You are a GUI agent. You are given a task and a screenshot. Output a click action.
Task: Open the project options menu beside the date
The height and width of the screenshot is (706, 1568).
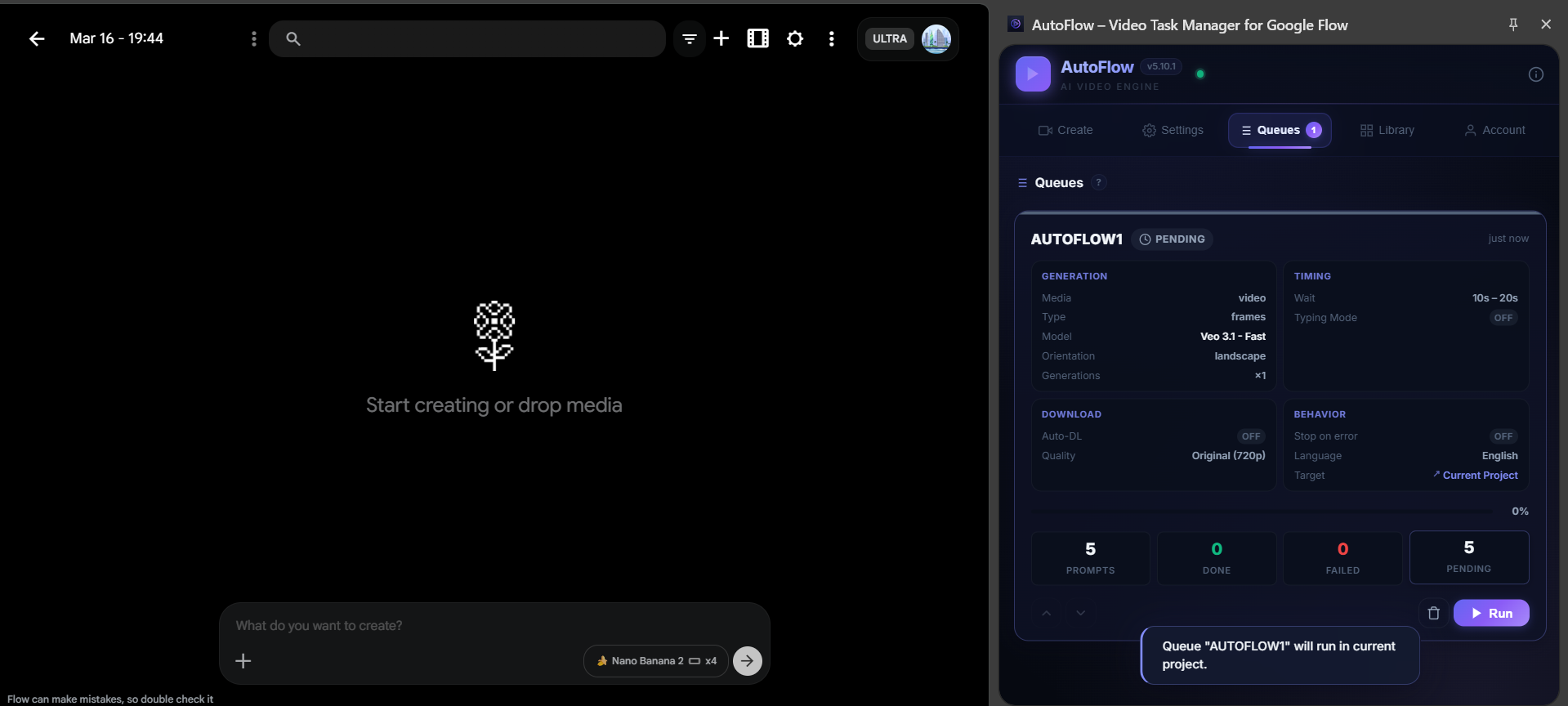click(x=253, y=38)
